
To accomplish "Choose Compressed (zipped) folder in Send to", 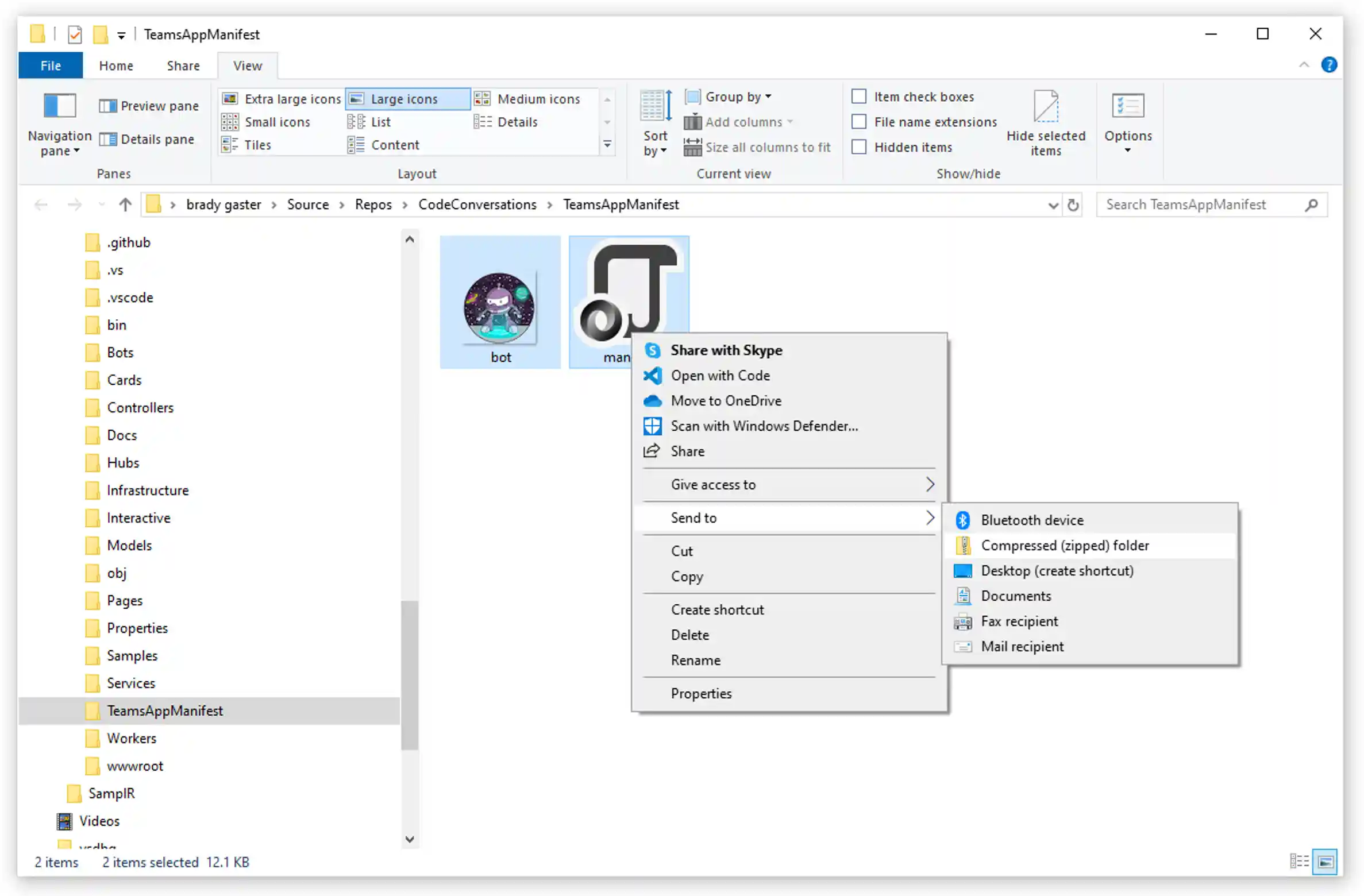I will pyautogui.click(x=1064, y=545).
